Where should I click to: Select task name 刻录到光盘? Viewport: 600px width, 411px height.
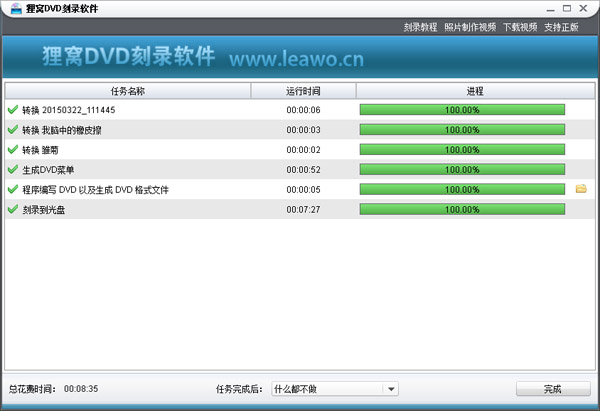click(44, 210)
